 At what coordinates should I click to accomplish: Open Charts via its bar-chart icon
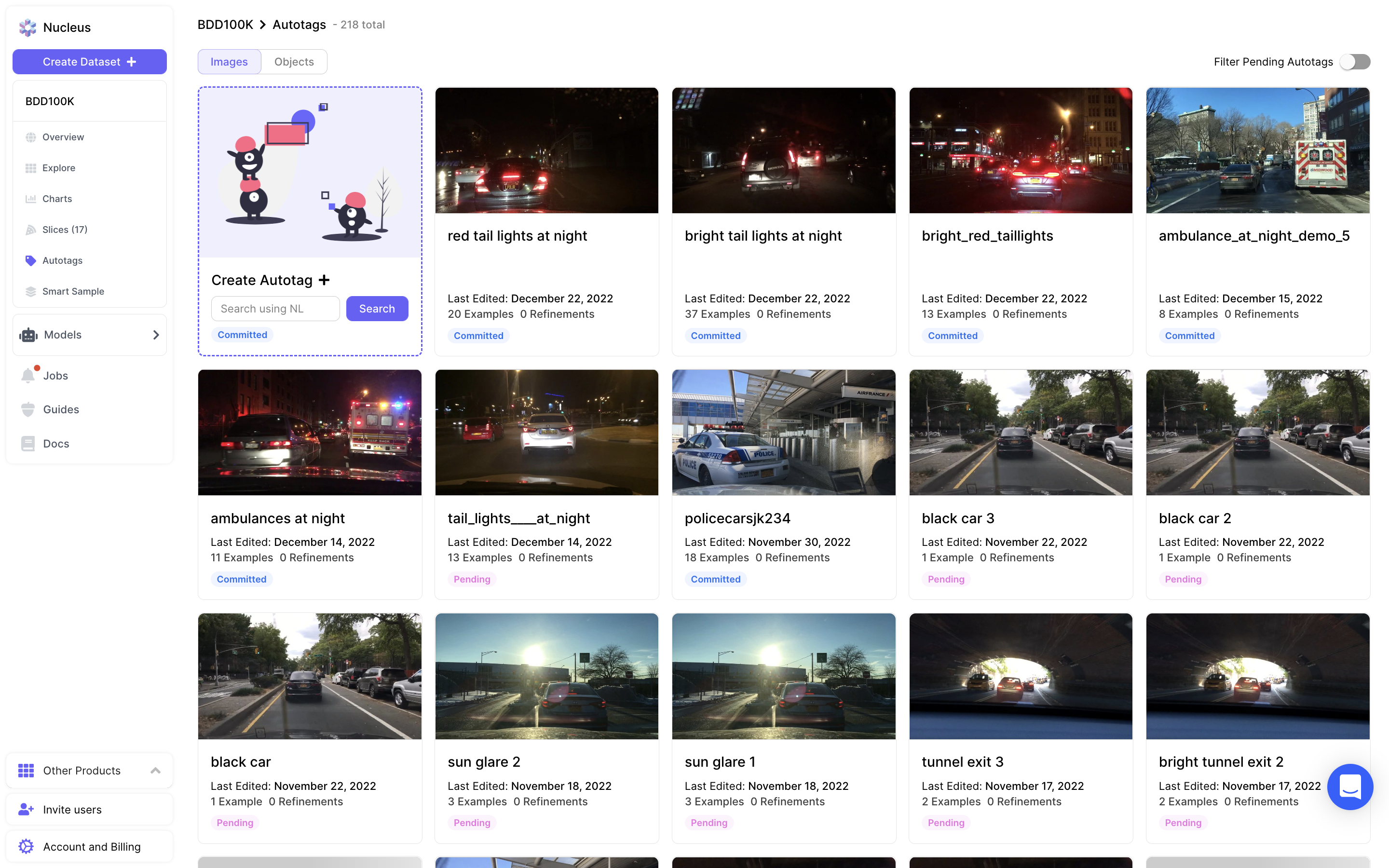[x=30, y=199]
